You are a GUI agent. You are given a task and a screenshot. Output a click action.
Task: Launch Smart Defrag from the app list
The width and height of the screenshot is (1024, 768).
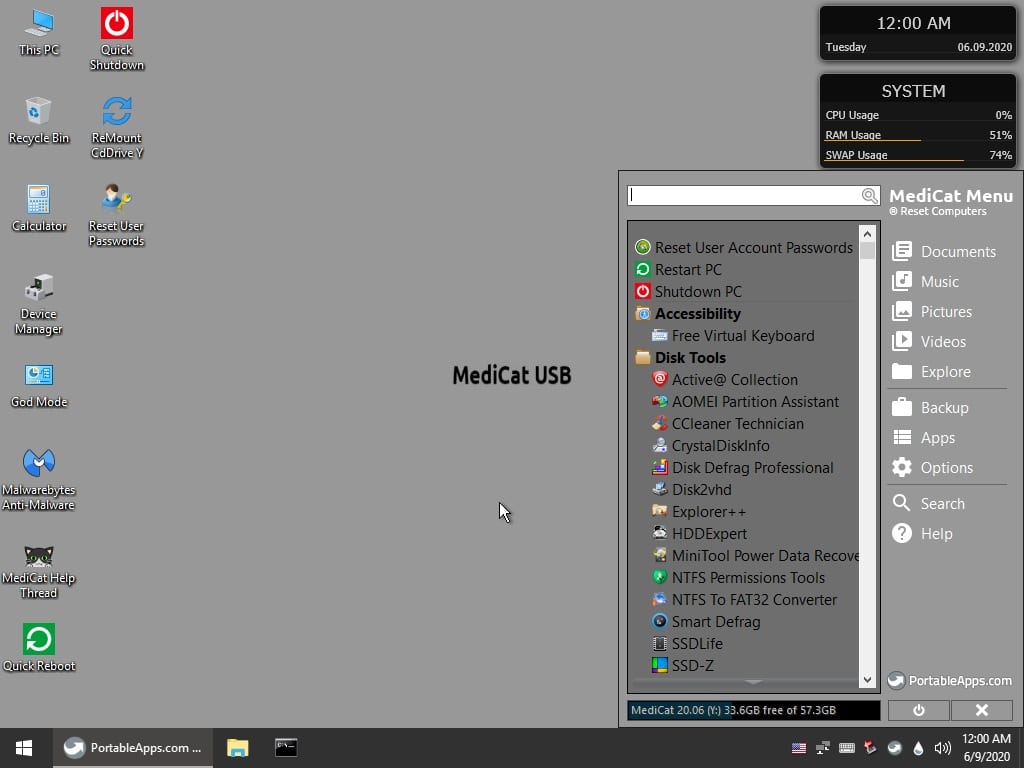click(x=706, y=622)
